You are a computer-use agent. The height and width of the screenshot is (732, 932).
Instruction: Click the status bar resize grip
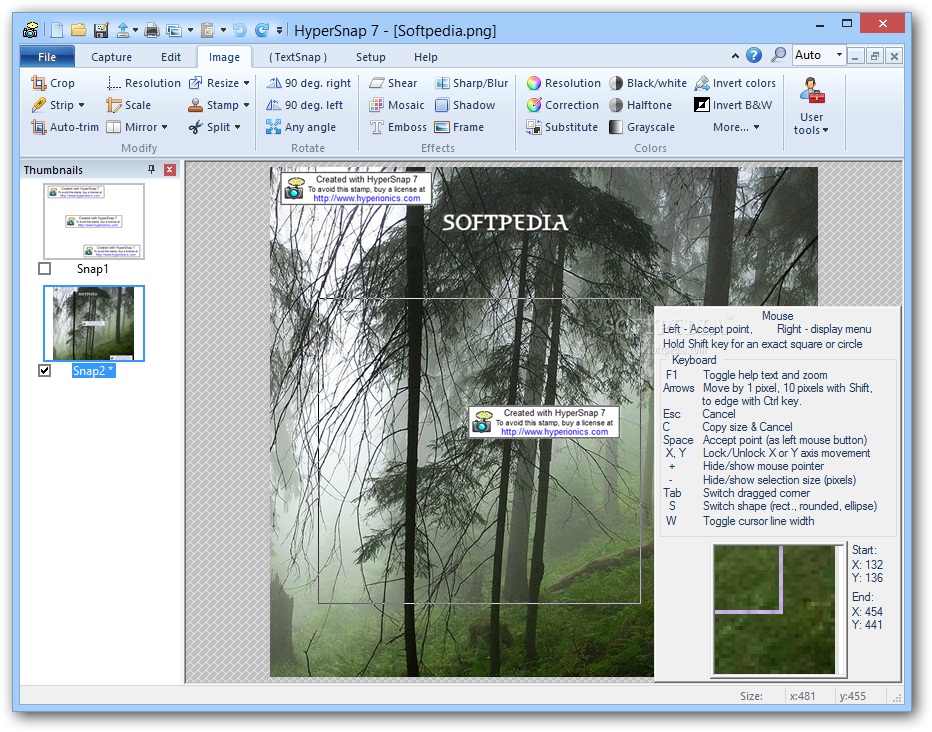pos(897,697)
